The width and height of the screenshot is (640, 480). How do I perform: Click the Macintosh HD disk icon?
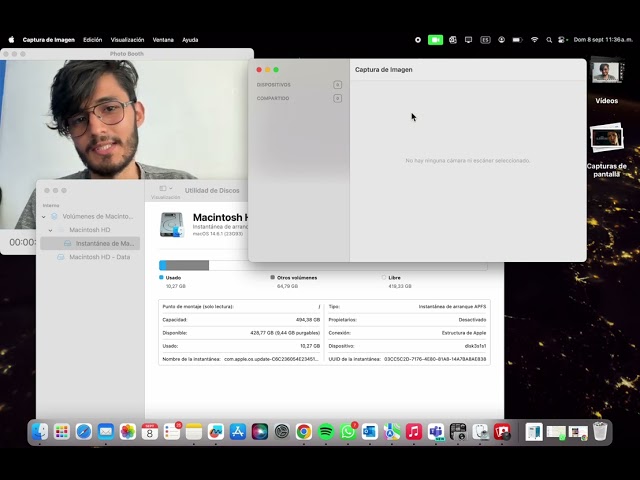point(172,224)
